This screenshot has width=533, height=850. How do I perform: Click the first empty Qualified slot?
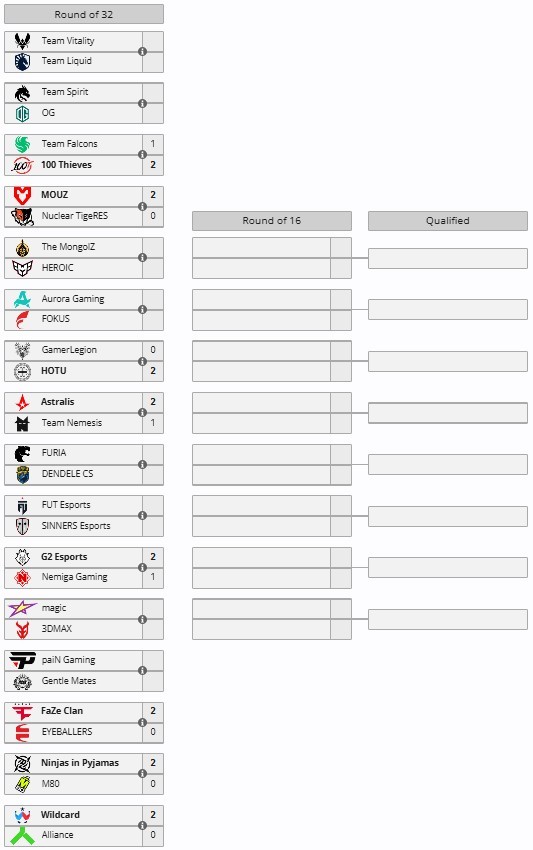point(448,258)
